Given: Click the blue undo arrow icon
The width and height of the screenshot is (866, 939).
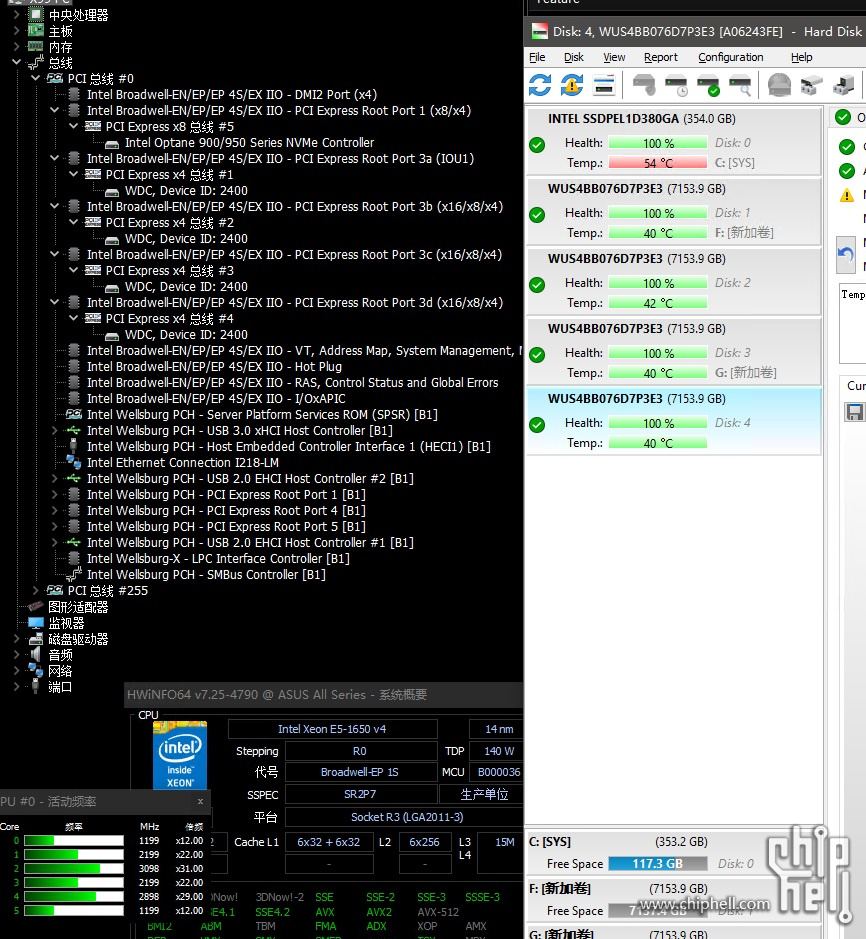Looking at the screenshot, I should [846, 254].
